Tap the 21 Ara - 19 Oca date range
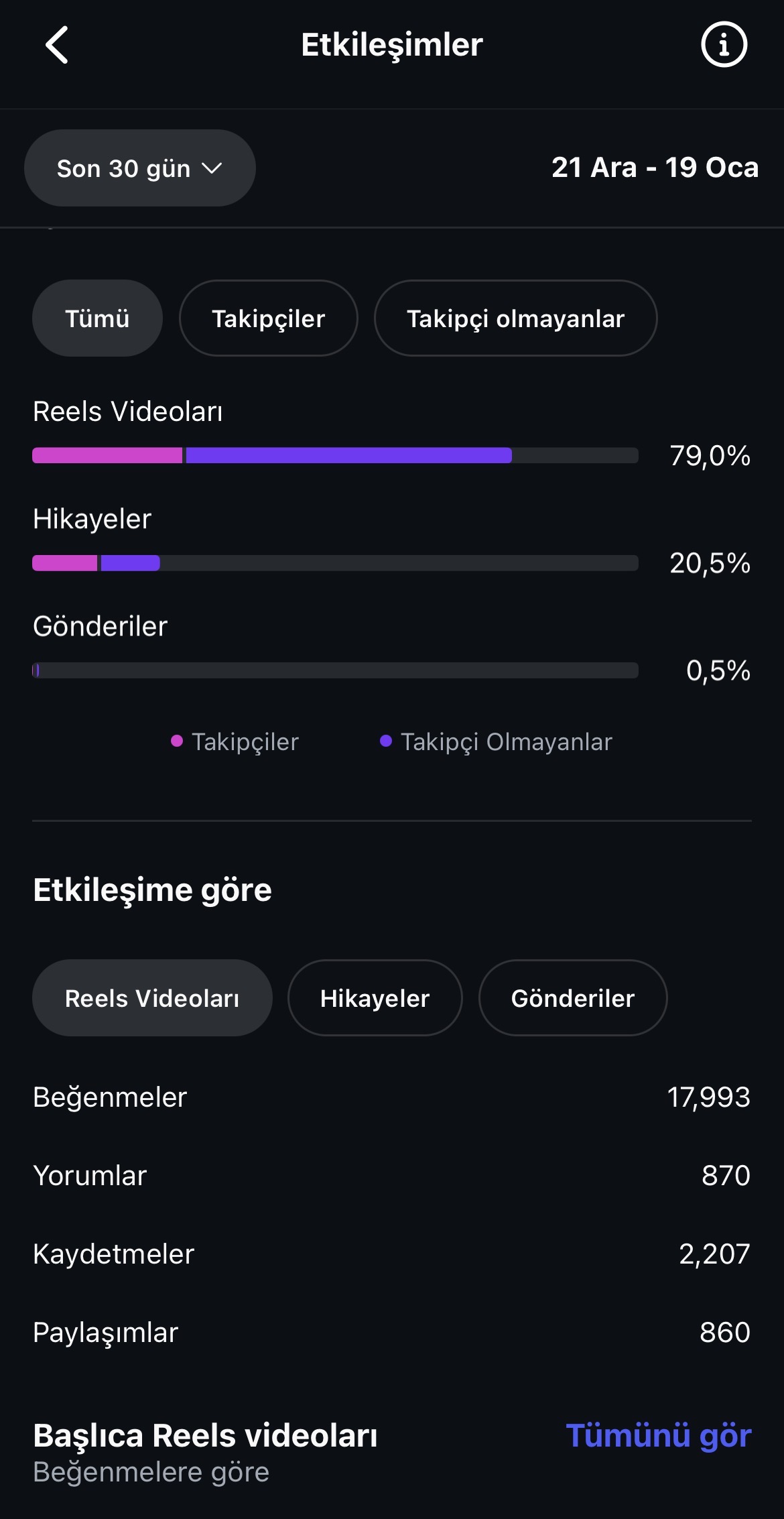This screenshot has height=1519, width=784. [655, 168]
